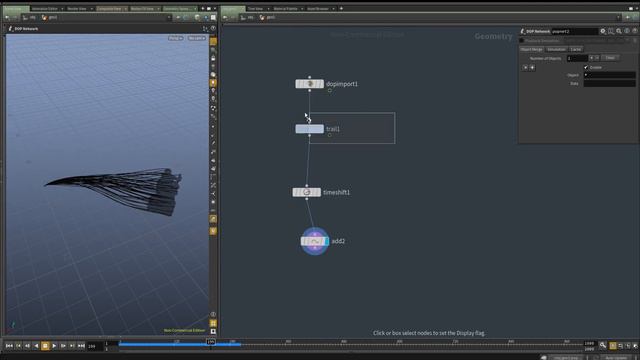
Task: Click the current frame number field
Action: [x=94, y=346]
